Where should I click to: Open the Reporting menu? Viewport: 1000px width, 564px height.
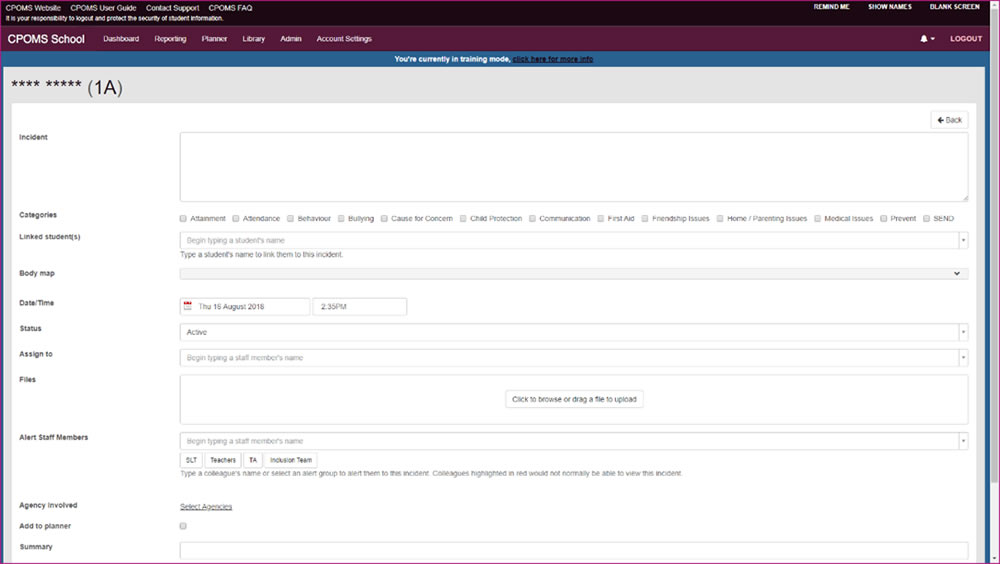pos(170,39)
